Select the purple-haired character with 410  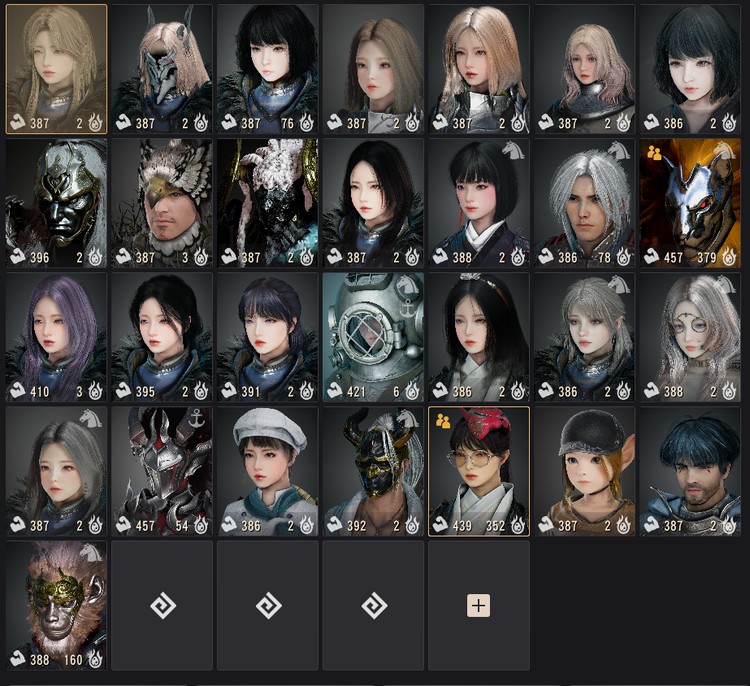56,337
